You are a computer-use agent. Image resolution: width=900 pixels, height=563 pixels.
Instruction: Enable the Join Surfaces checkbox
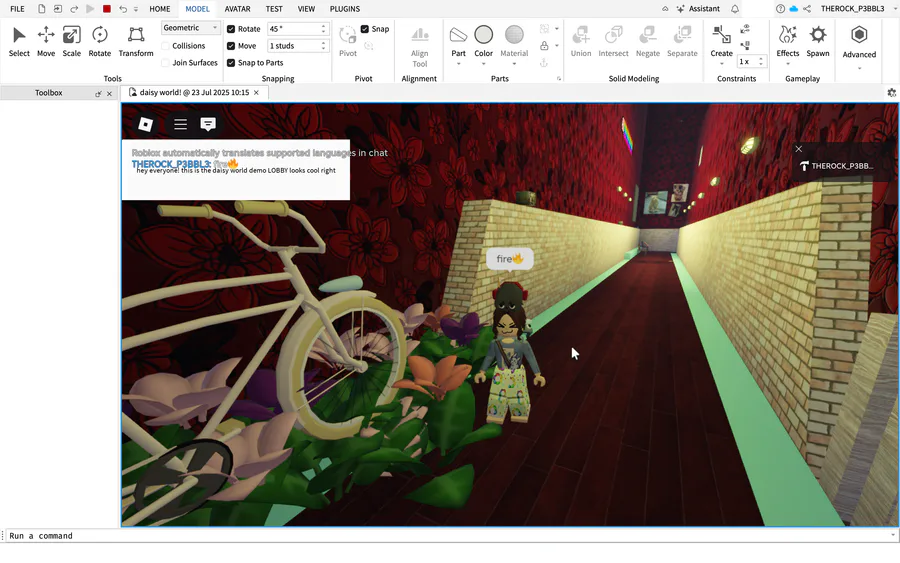tap(165, 63)
